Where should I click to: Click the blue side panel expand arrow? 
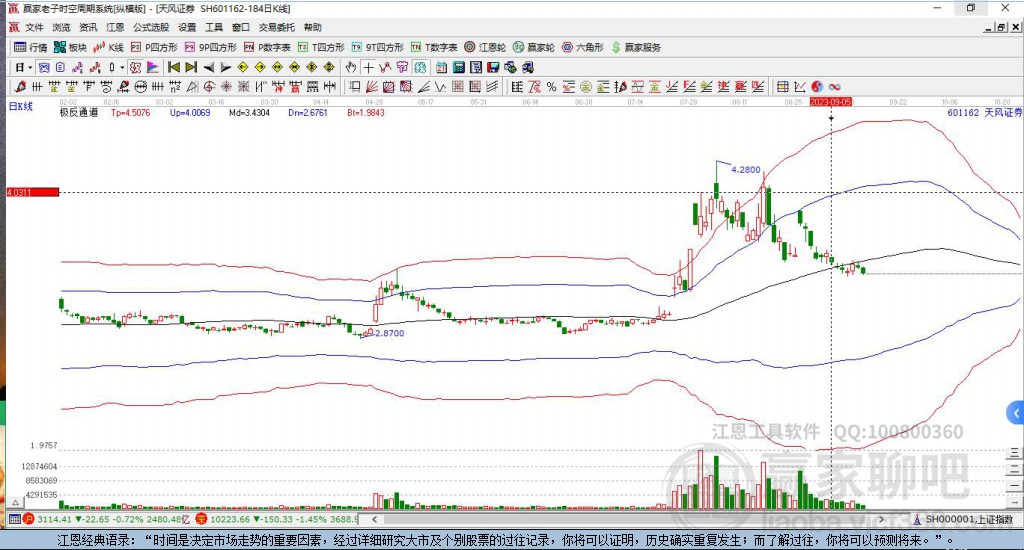1016,413
